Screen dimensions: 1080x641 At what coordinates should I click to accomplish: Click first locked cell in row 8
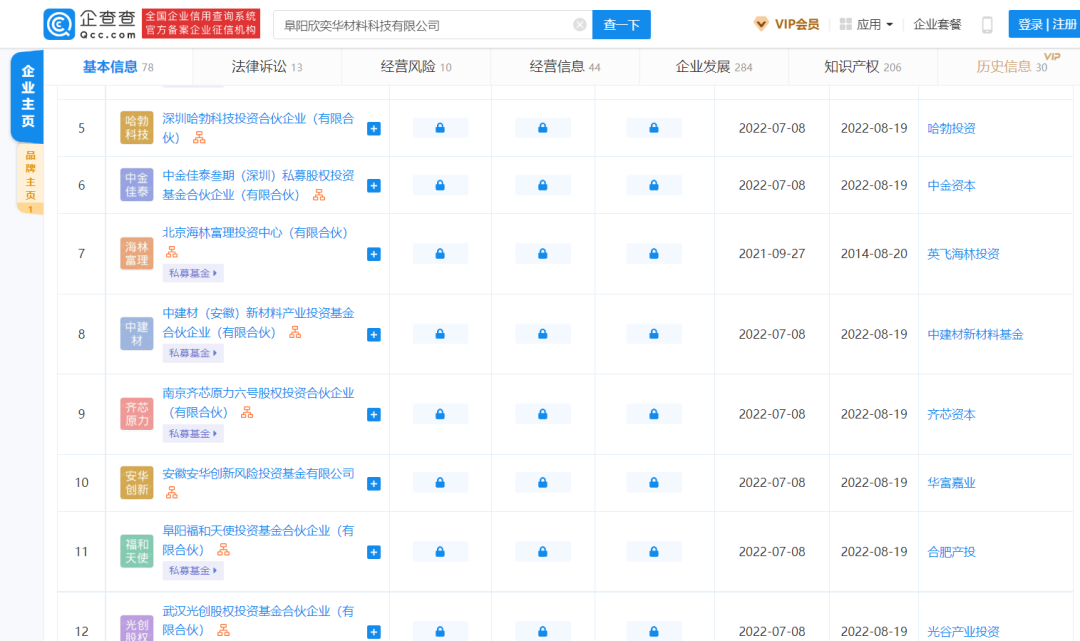click(x=440, y=334)
